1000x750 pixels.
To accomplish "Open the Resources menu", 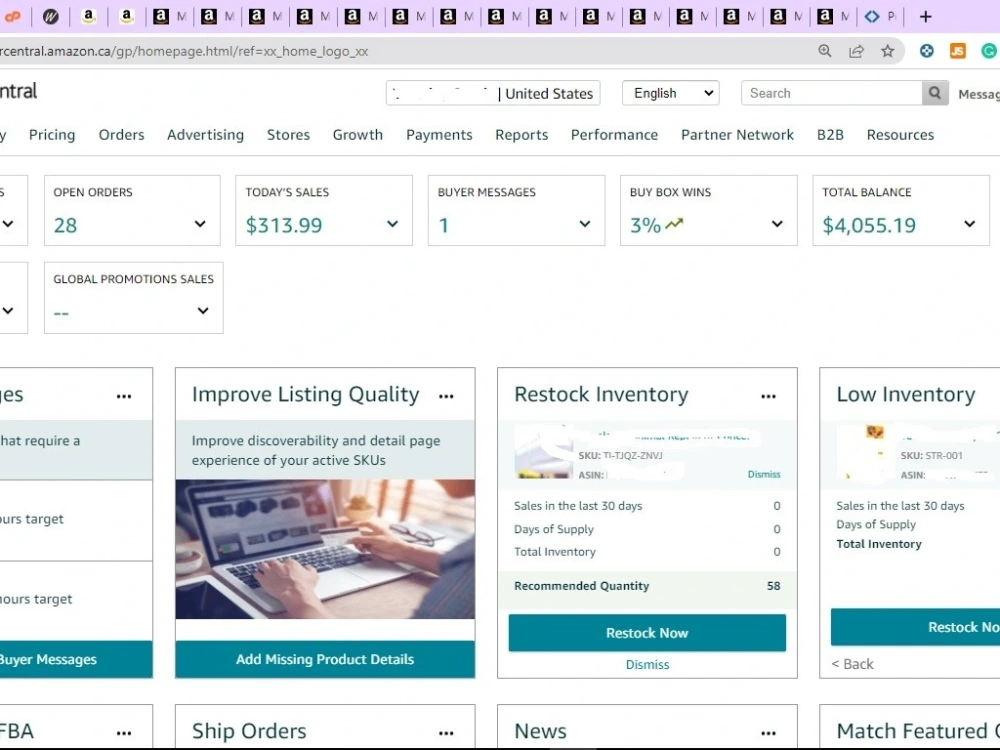I will [900, 135].
